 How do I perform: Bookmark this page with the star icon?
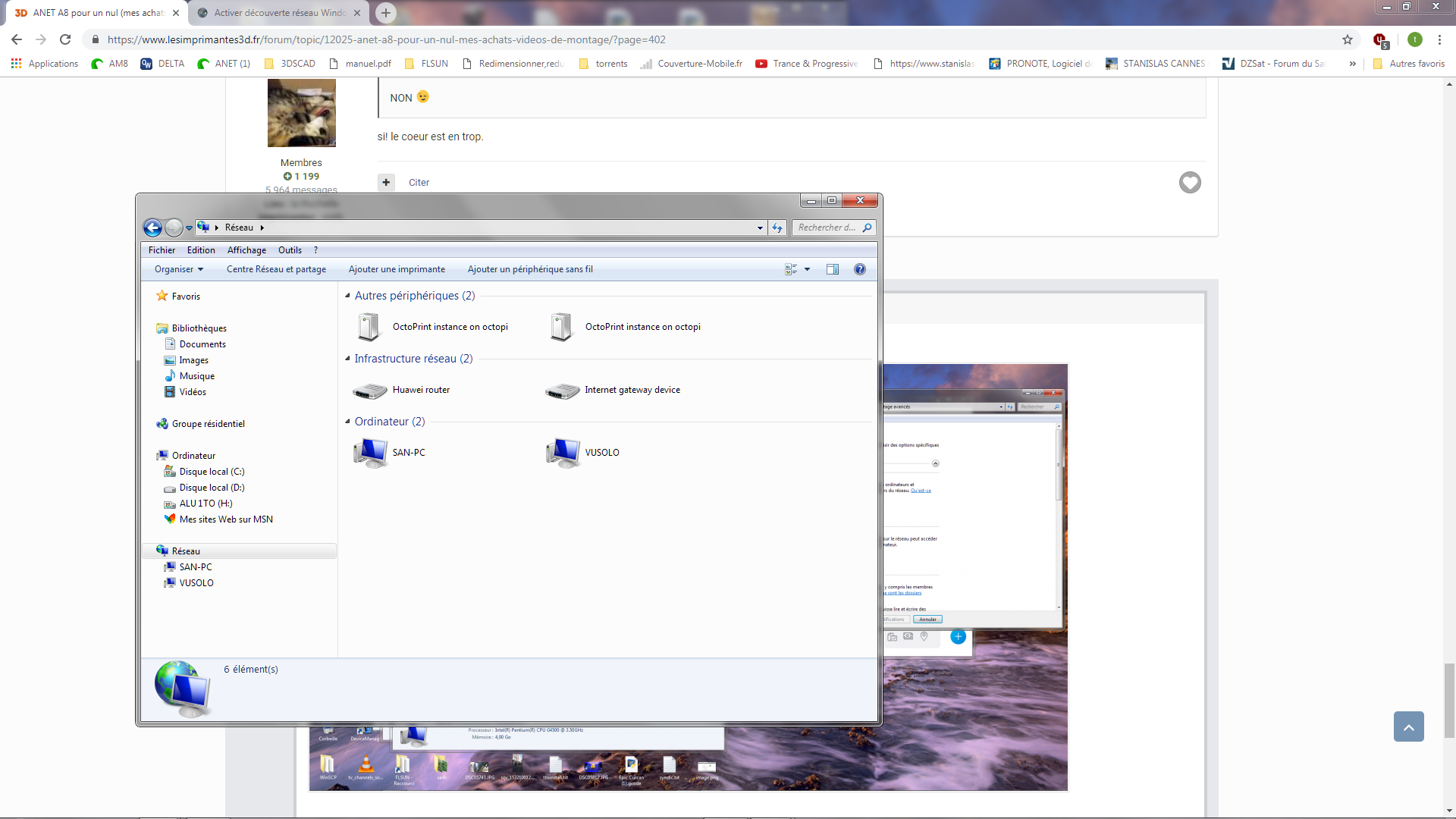point(1348,39)
